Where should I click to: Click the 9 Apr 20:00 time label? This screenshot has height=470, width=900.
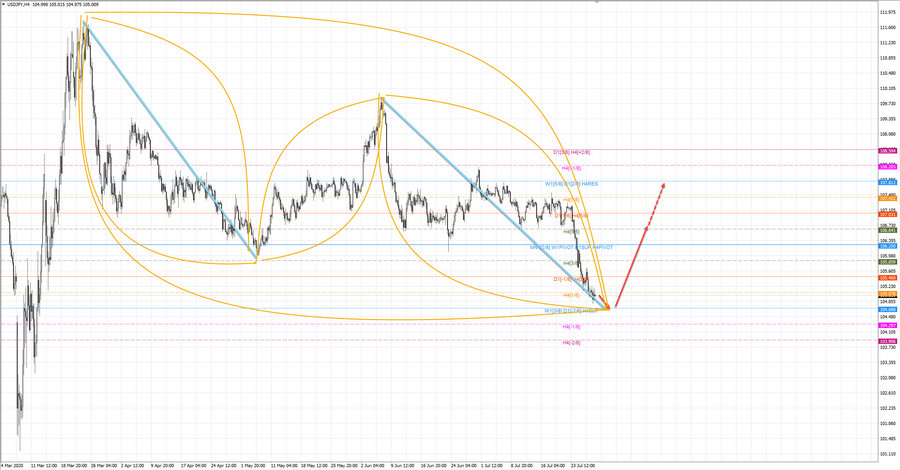162,466
